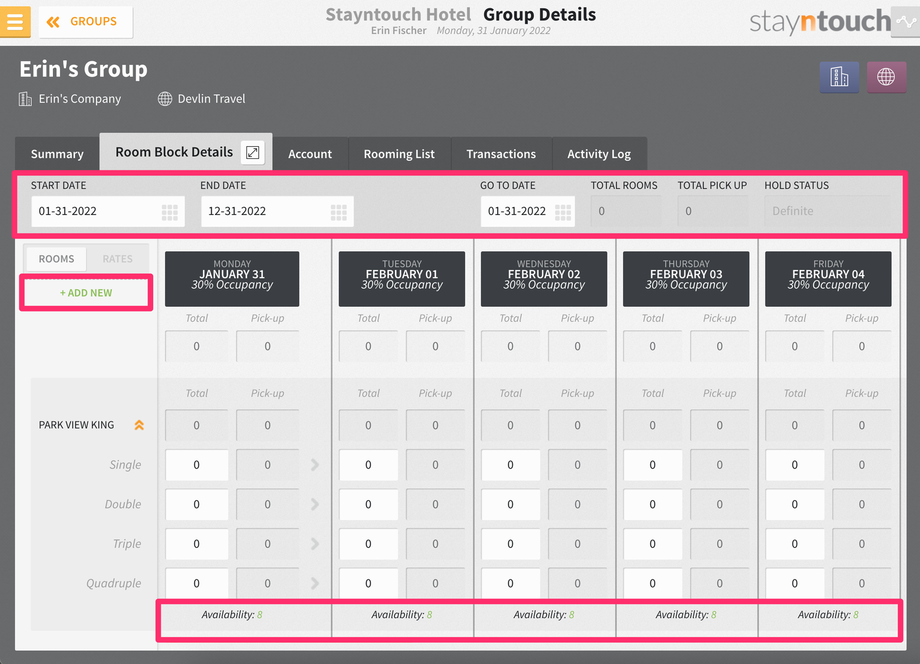
Task: Edit Triple total for February 03
Action: click(652, 544)
